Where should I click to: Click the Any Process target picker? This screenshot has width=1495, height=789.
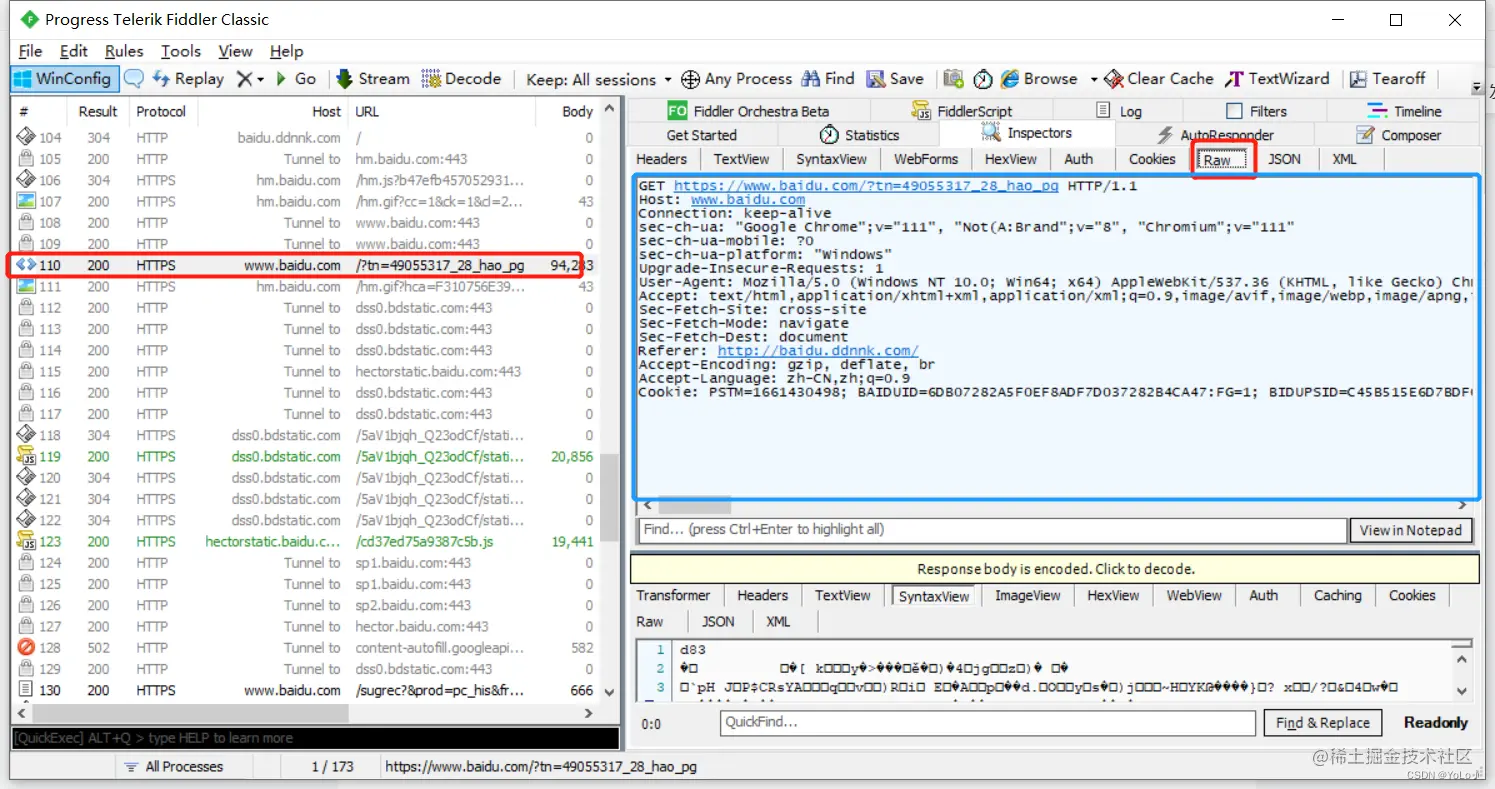(x=736, y=79)
